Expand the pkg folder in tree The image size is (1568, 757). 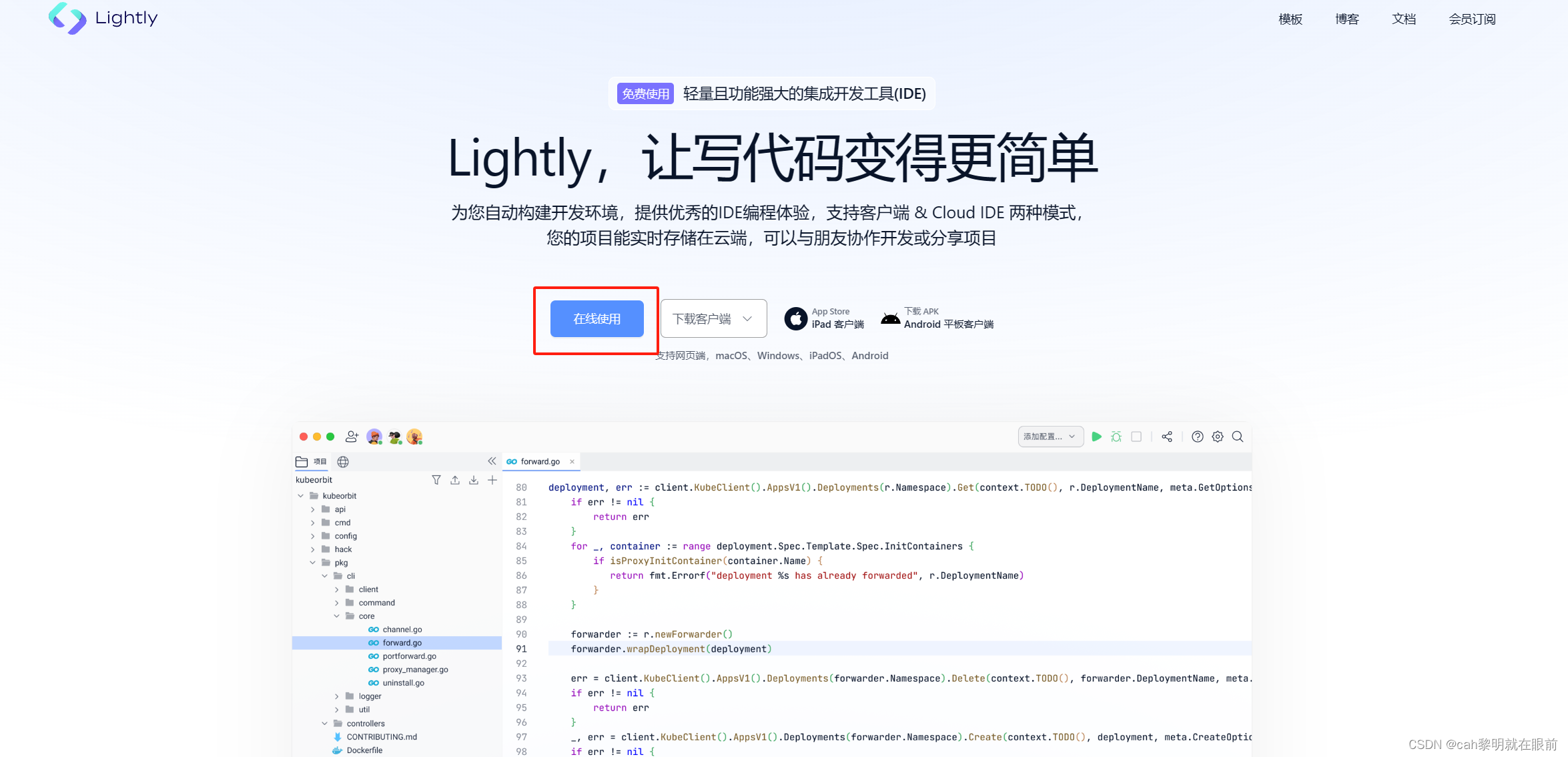pyautogui.click(x=314, y=563)
